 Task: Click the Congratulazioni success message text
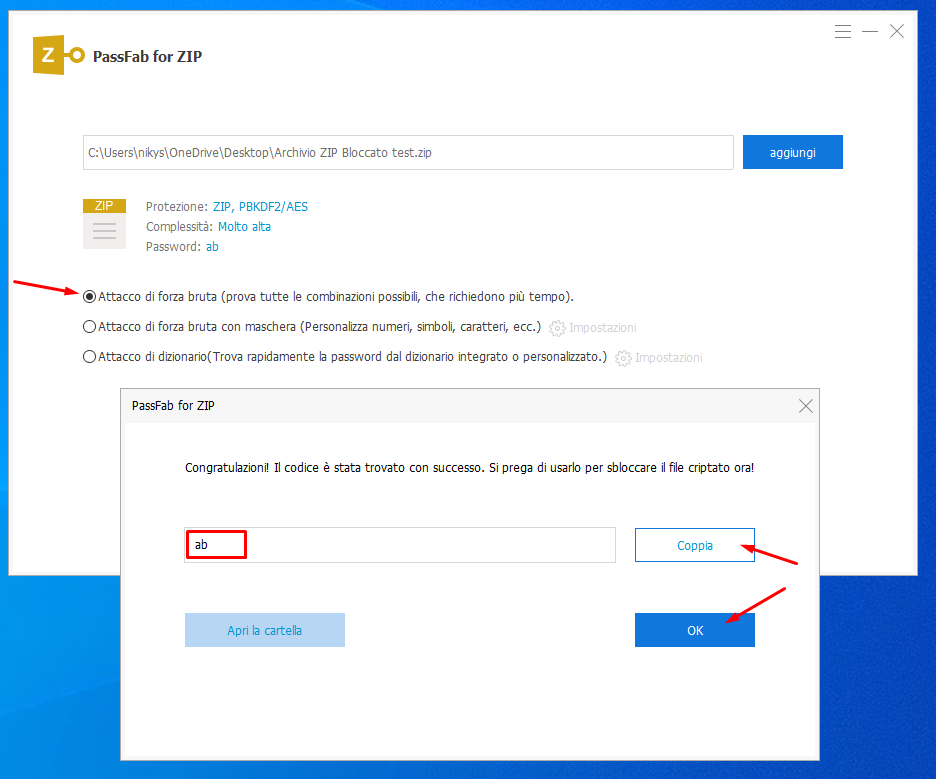click(469, 467)
